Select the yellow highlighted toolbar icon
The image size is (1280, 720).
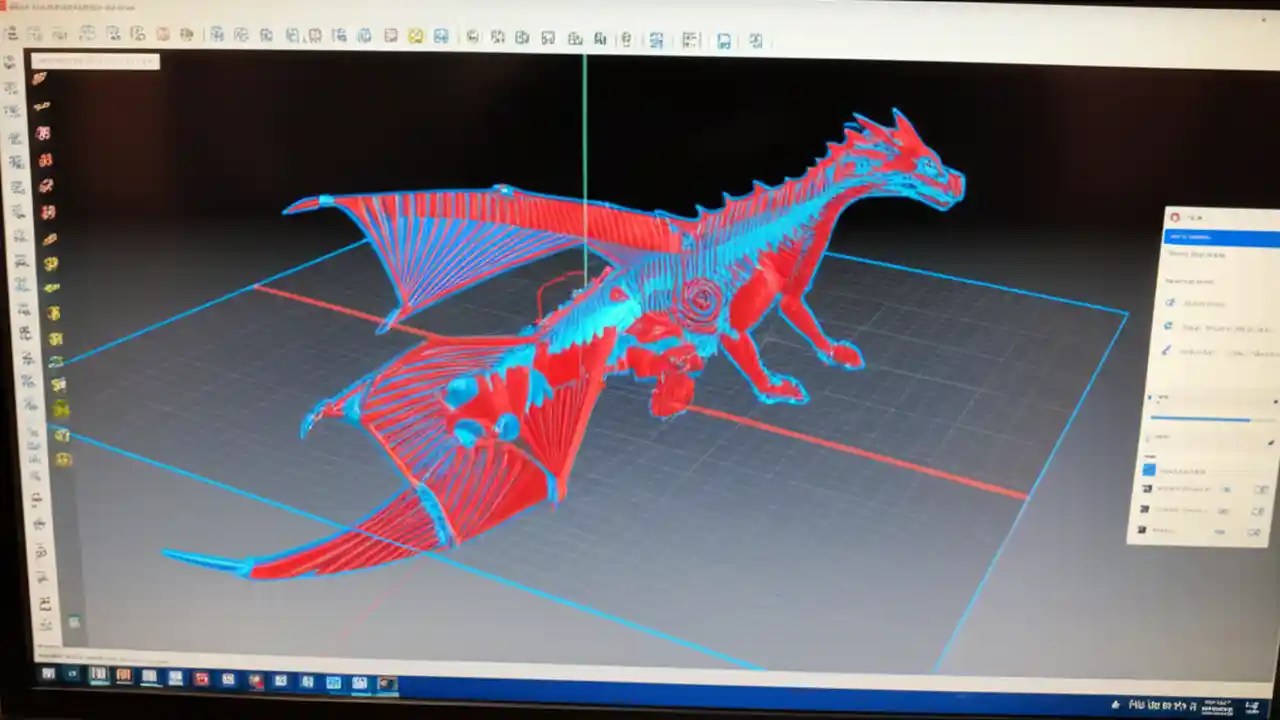point(415,38)
